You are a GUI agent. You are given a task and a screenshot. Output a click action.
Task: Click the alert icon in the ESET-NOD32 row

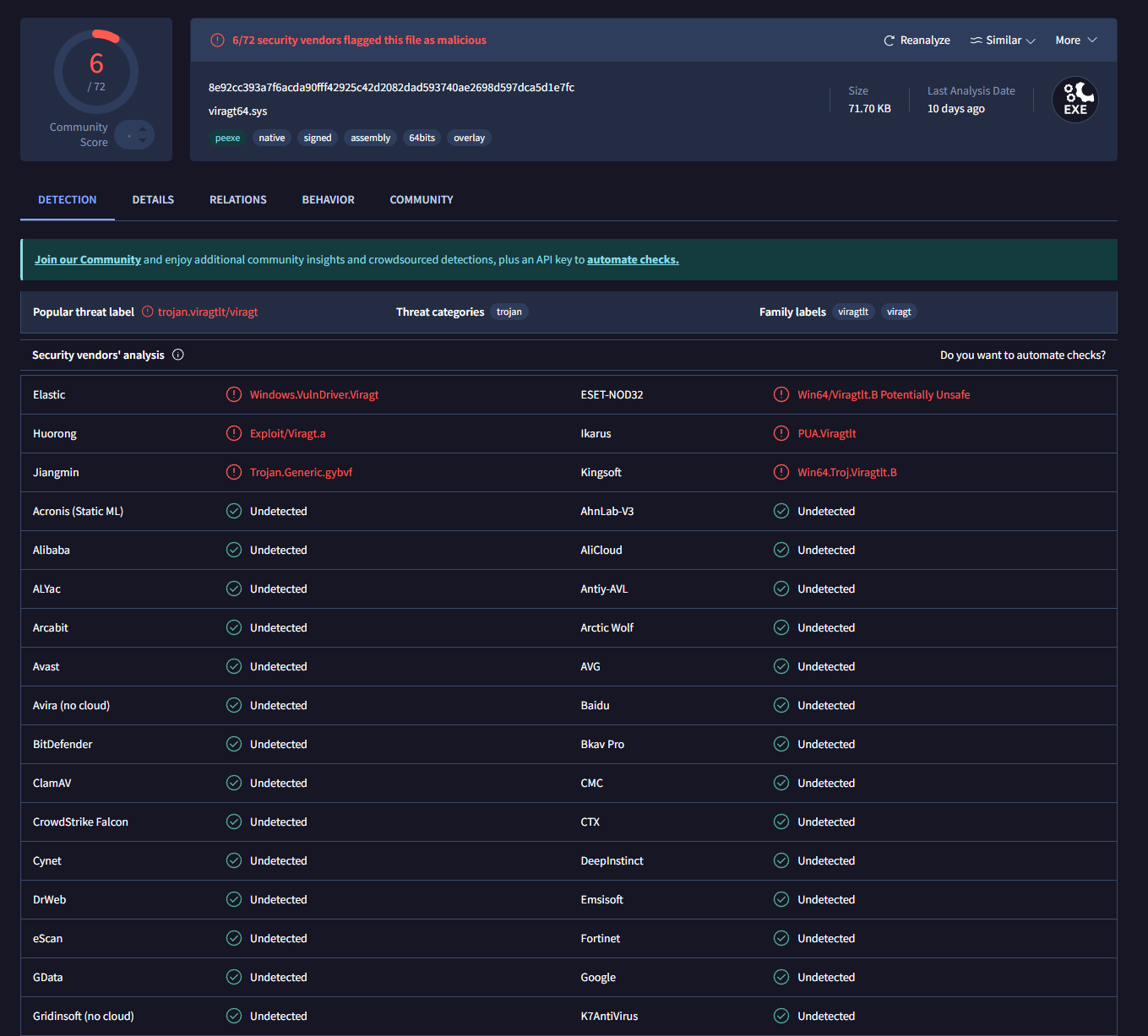(x=781, y=394)
